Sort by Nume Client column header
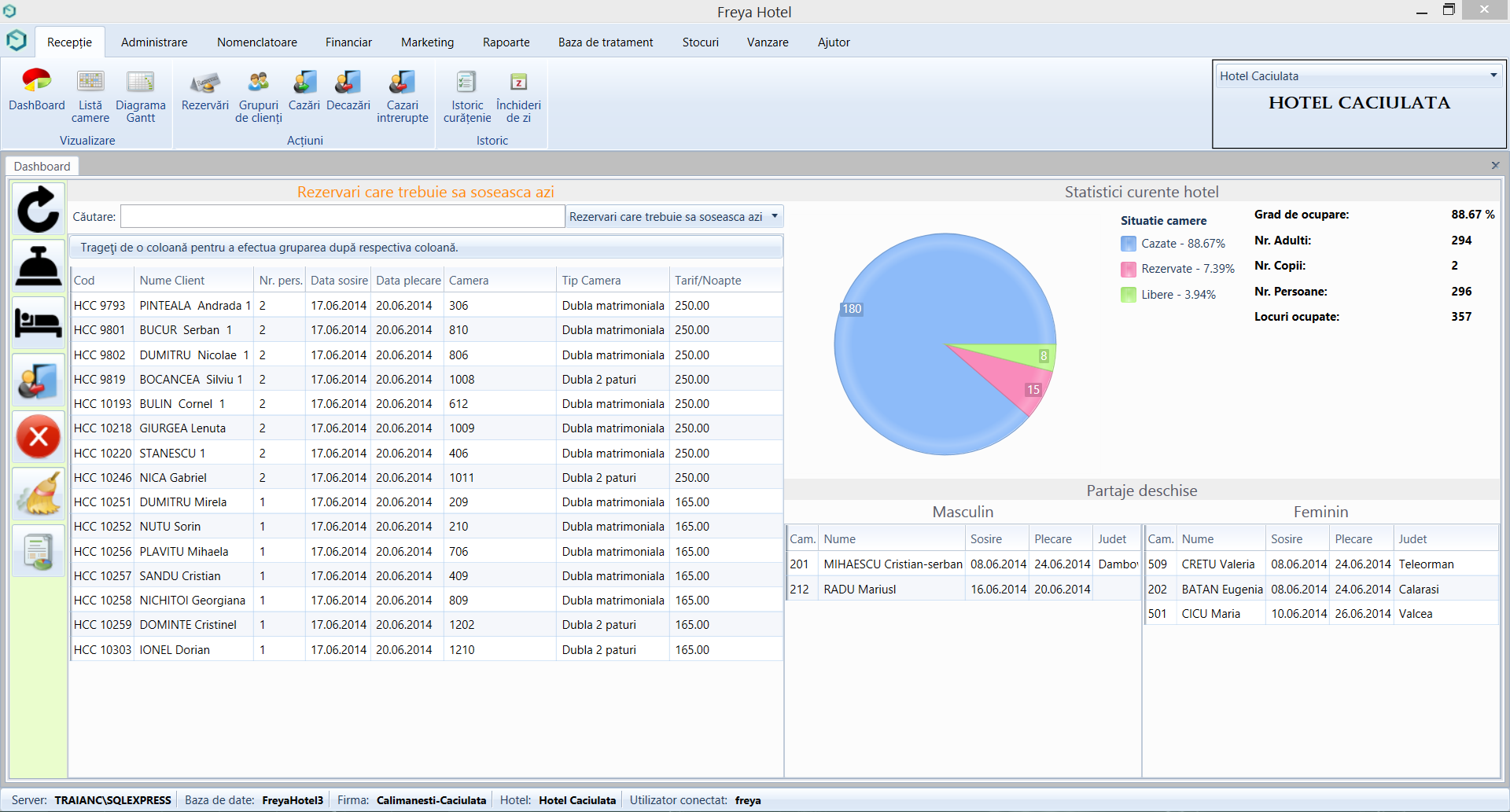This screenshot has height=812, width=1510. click(x=172, y=281)
